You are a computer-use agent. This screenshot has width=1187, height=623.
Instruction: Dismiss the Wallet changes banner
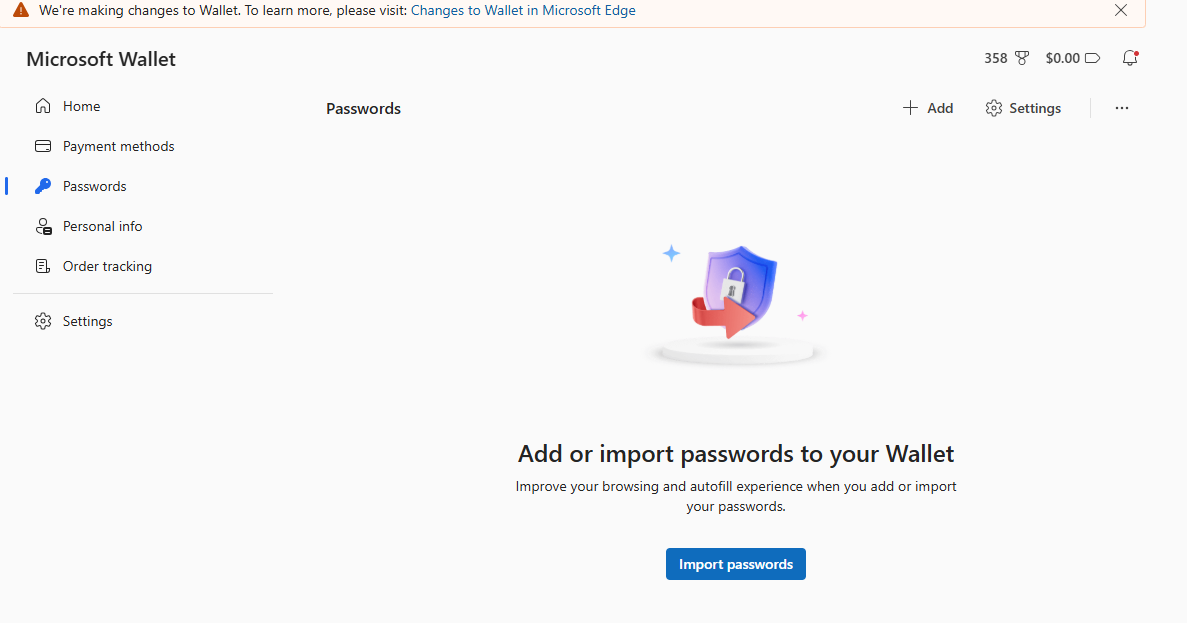click(x=1121, y=10)
